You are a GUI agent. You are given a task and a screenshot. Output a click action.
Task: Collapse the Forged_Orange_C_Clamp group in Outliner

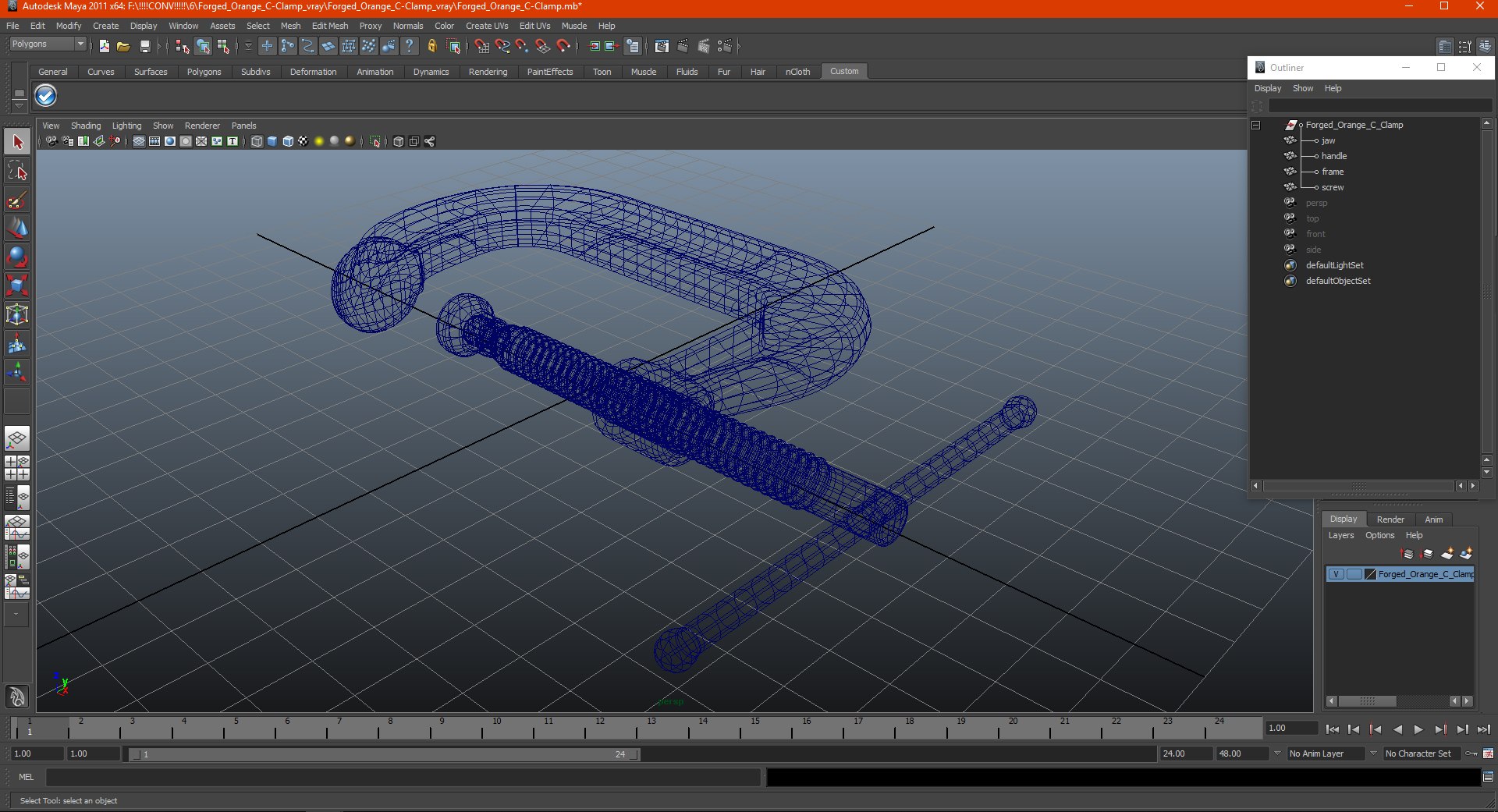pos(1255,125)
